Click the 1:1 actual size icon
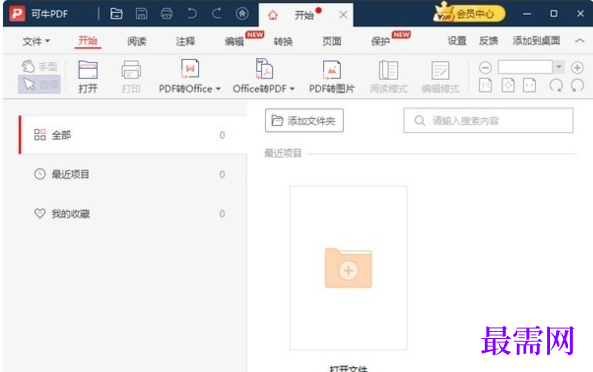The height and width of the screenshot is (372, 593). (x=485, y=85)
